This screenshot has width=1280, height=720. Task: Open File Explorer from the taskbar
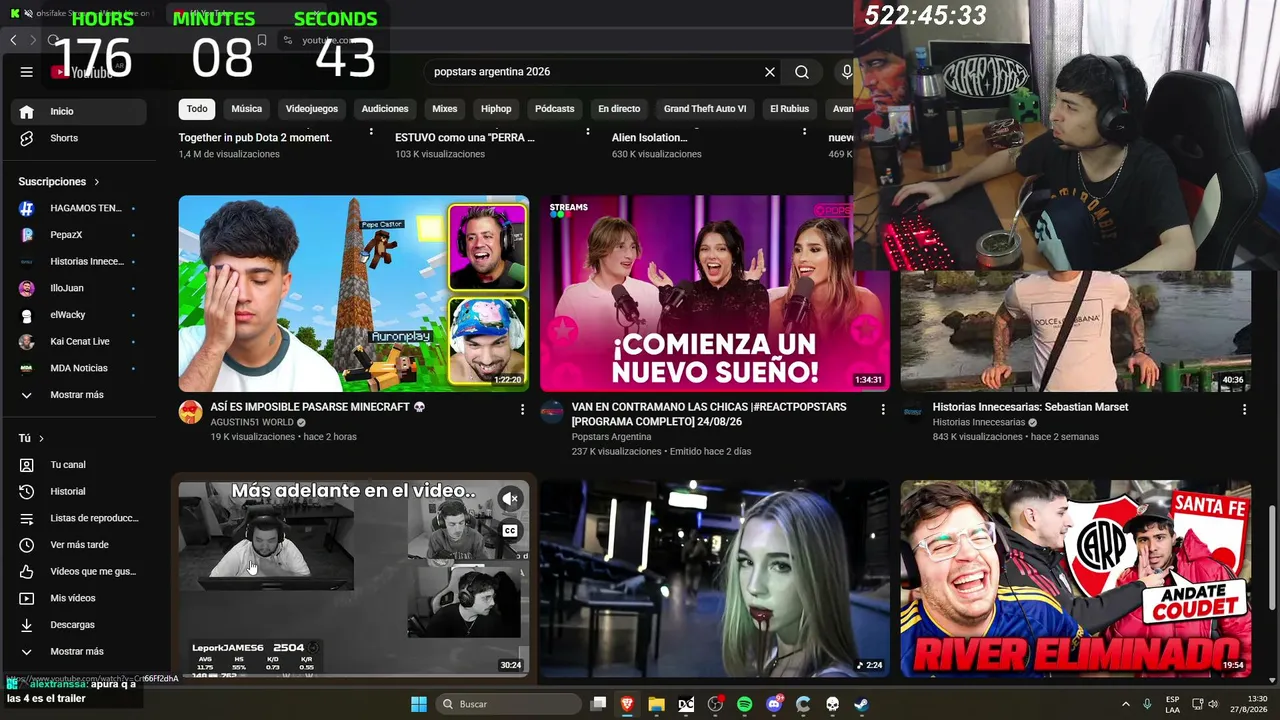[656, 704]
